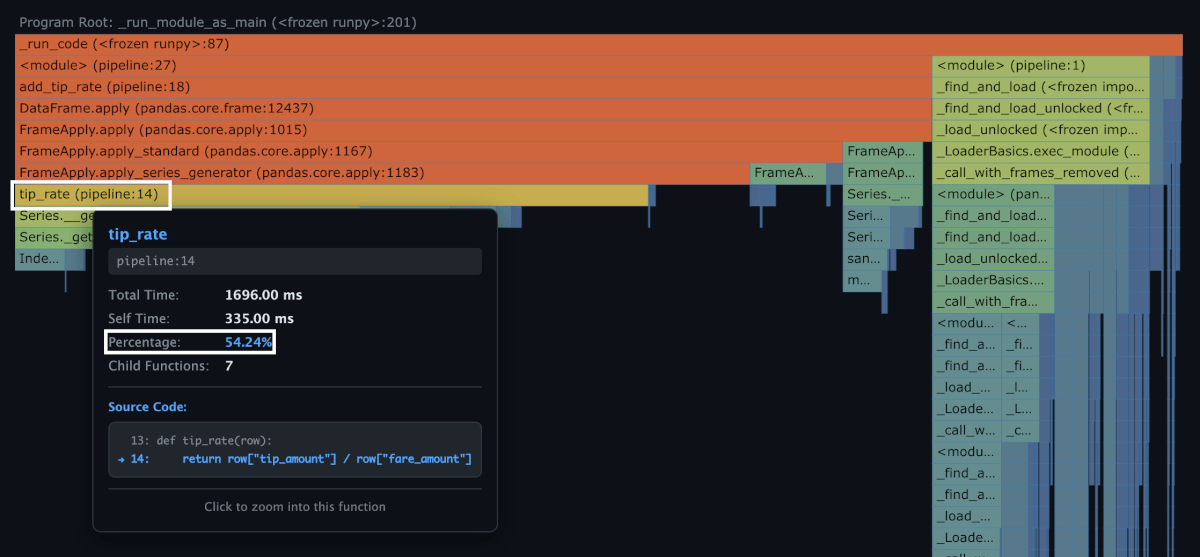Click the "Inde..." frame
This screenshot has height=557, width=1200.
pos(38,259)
